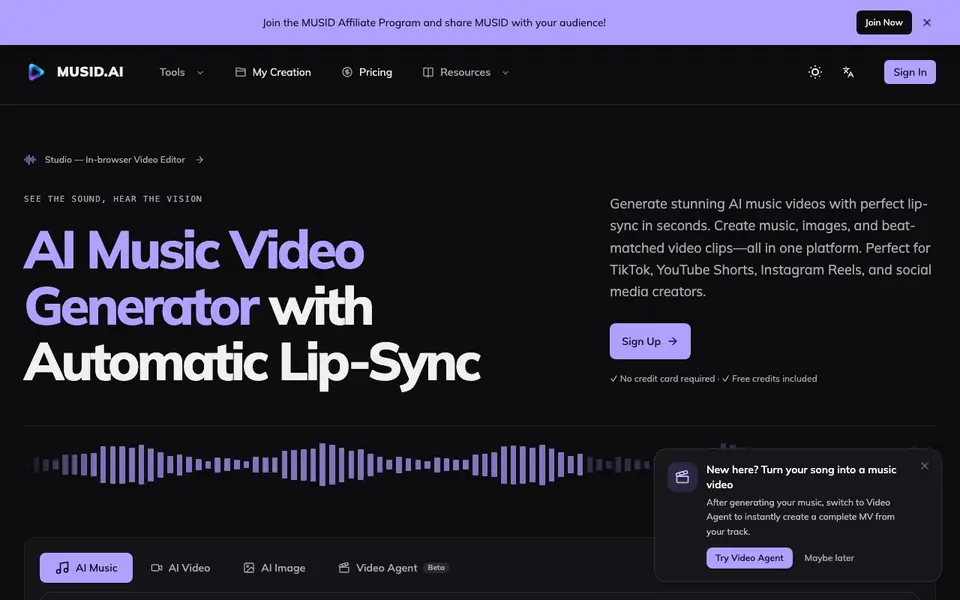960x600 pixels.
Task: Click the arrow icon inside Sign Up
Action: coord(673,341)
